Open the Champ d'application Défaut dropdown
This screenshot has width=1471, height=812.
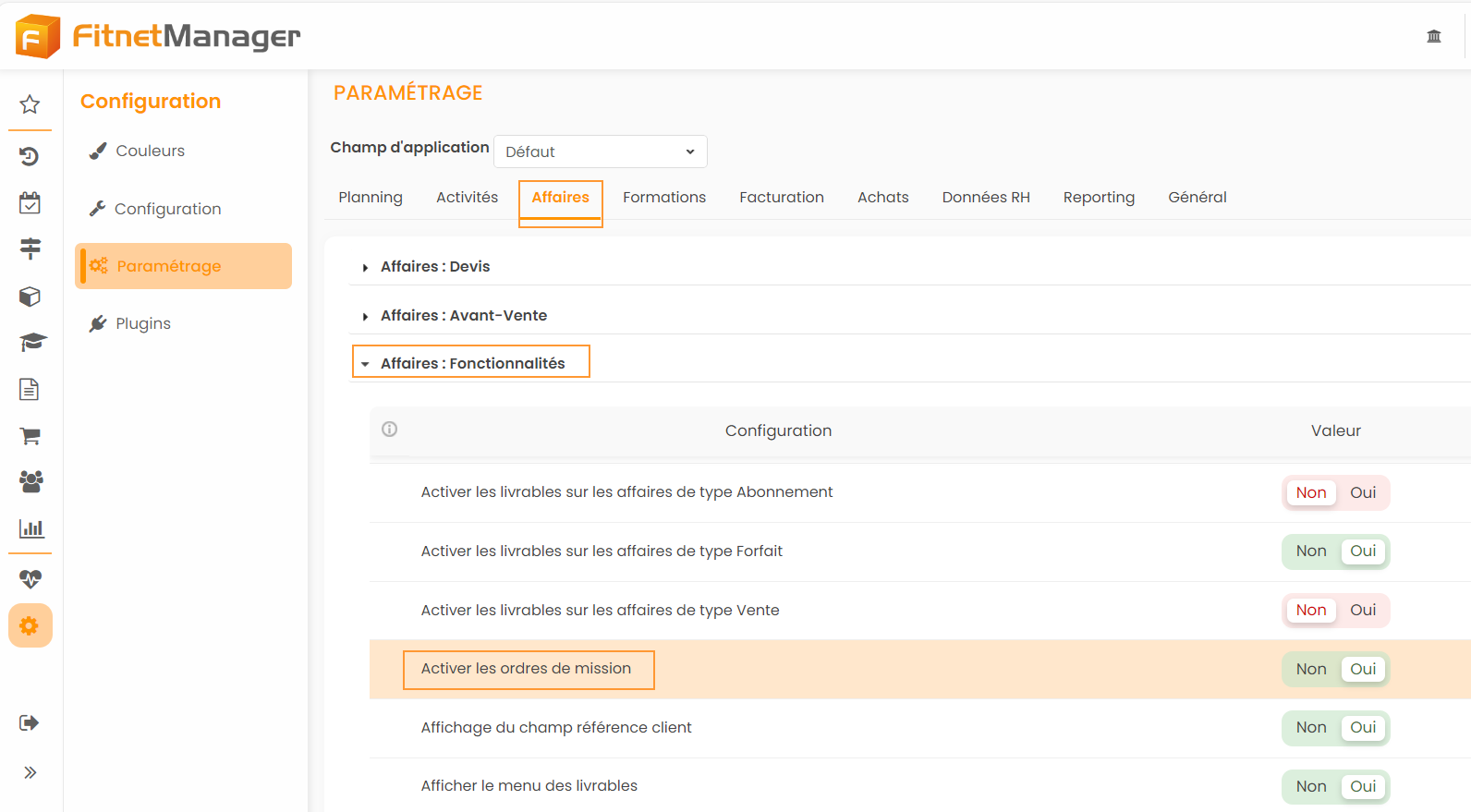600,151
